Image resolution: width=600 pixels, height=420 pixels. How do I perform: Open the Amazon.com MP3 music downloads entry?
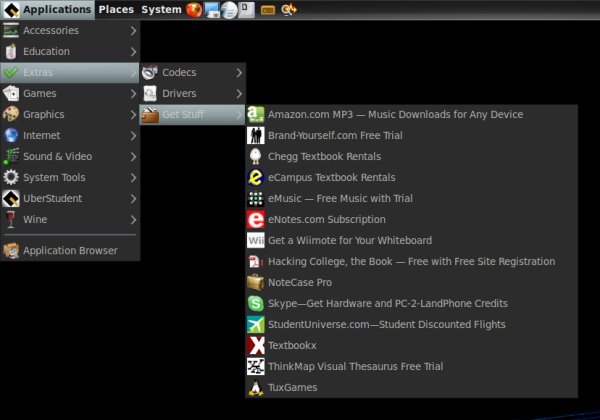[x=395, y=115]
